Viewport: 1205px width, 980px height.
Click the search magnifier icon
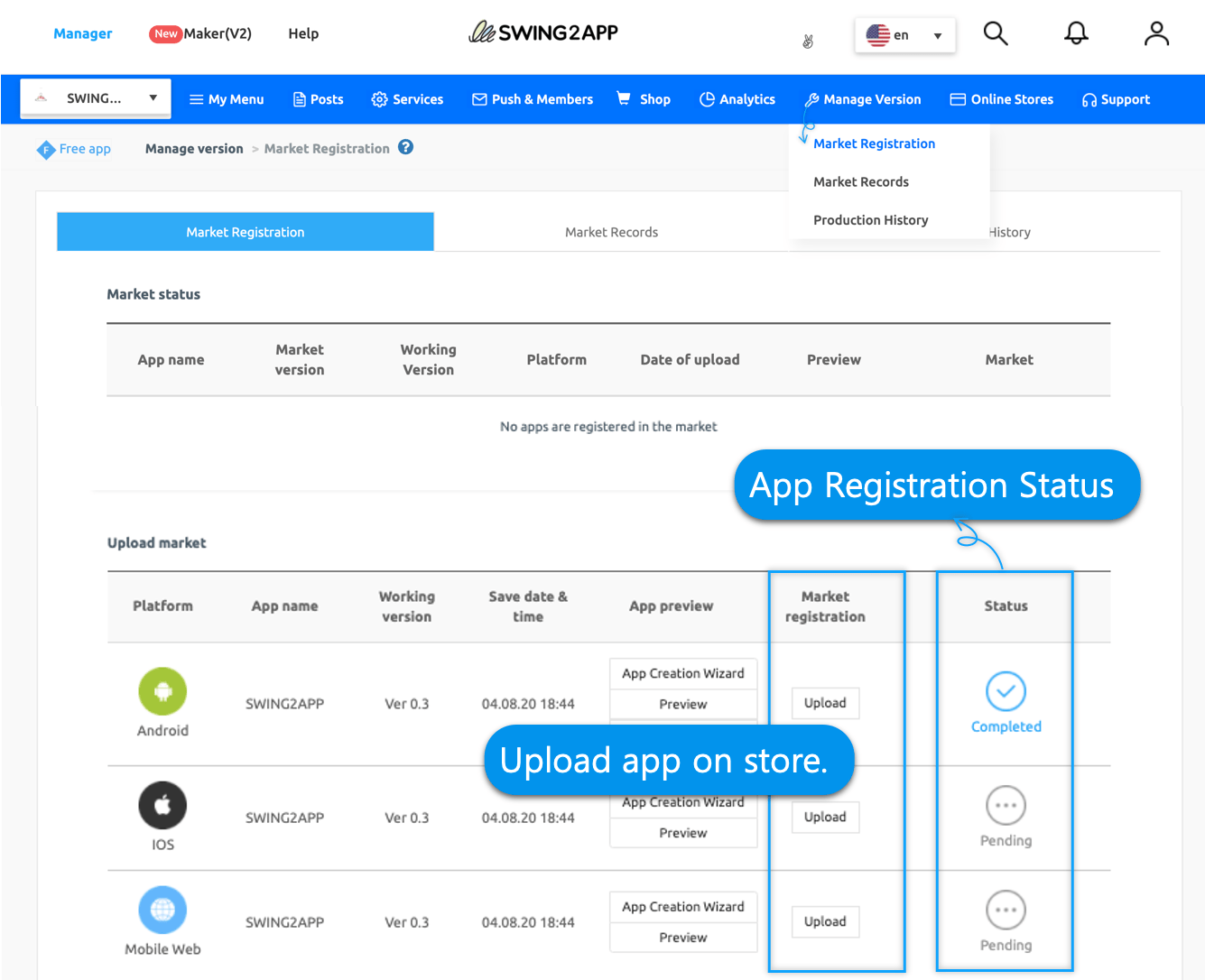pyautogui.click(x=995, y=34)
